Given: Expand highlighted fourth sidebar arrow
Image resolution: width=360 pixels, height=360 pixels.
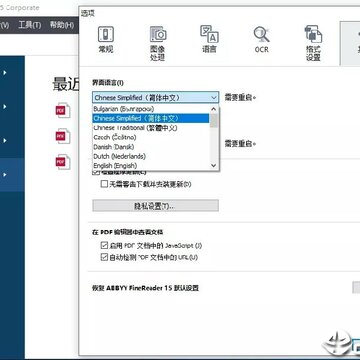Looking at the screenshot, I should pyautogui.click(x=5, y=175).
